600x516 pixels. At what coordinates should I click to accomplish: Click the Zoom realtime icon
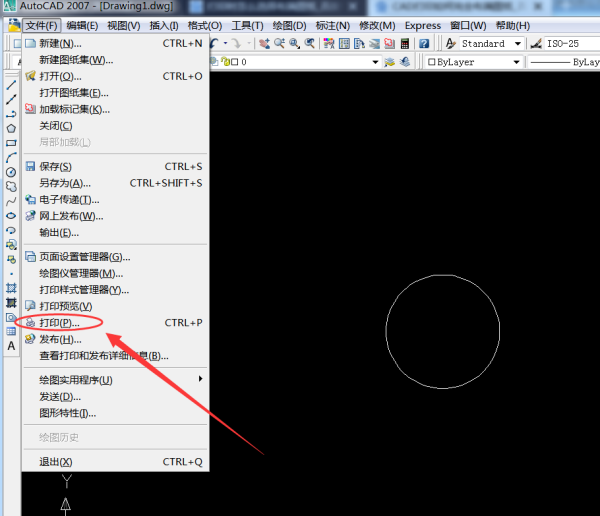pyautogui.click(x=279, y=44)
